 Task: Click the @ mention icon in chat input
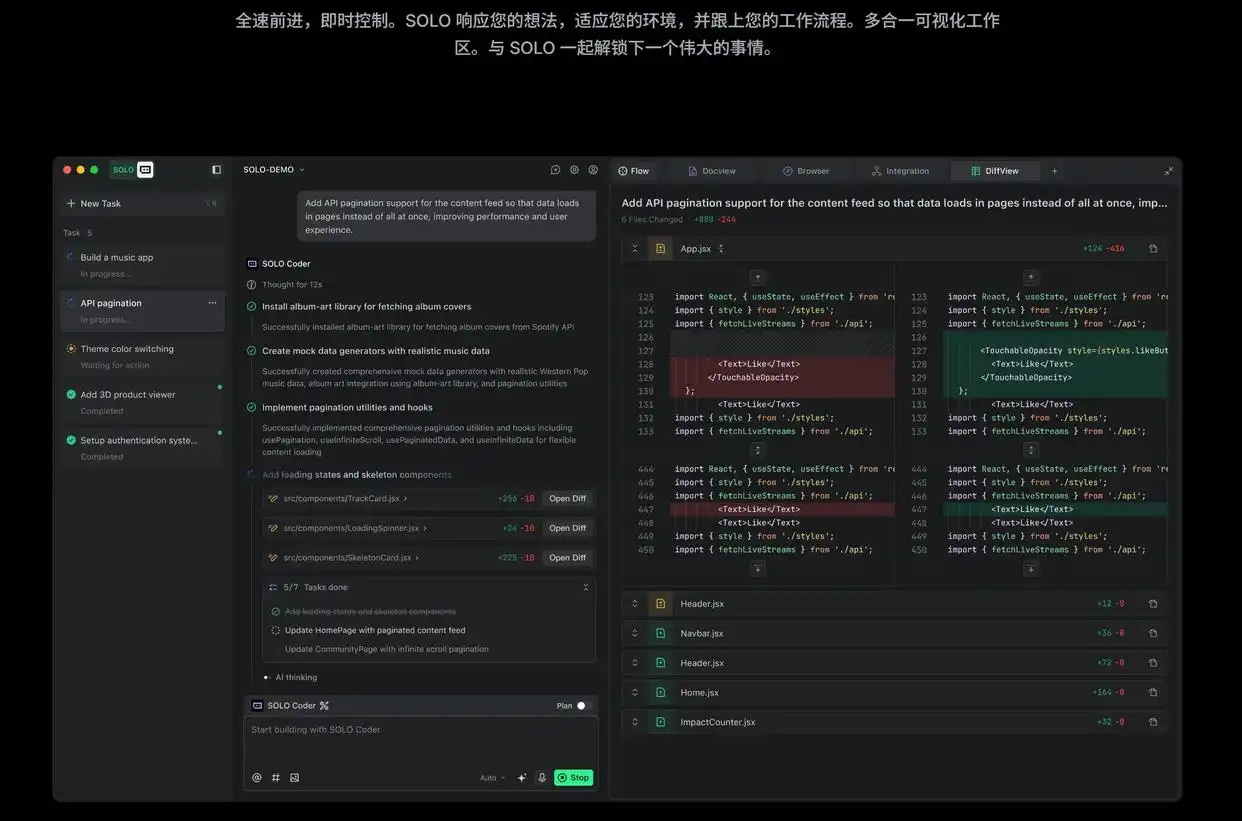257,777
